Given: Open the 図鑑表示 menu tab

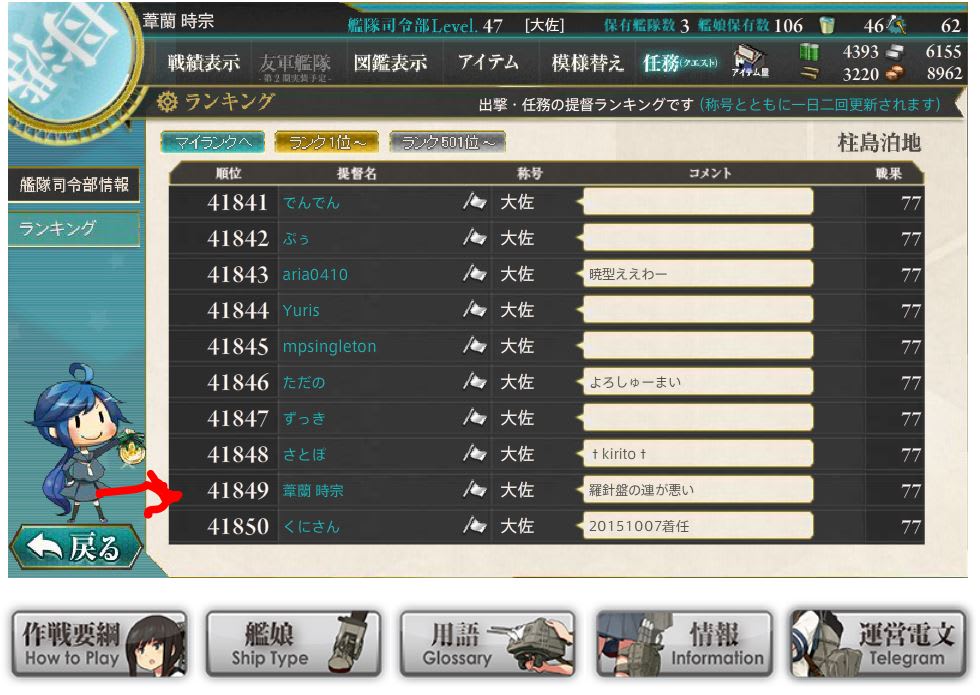Looking at the screenshot, I should coord(391,62).
